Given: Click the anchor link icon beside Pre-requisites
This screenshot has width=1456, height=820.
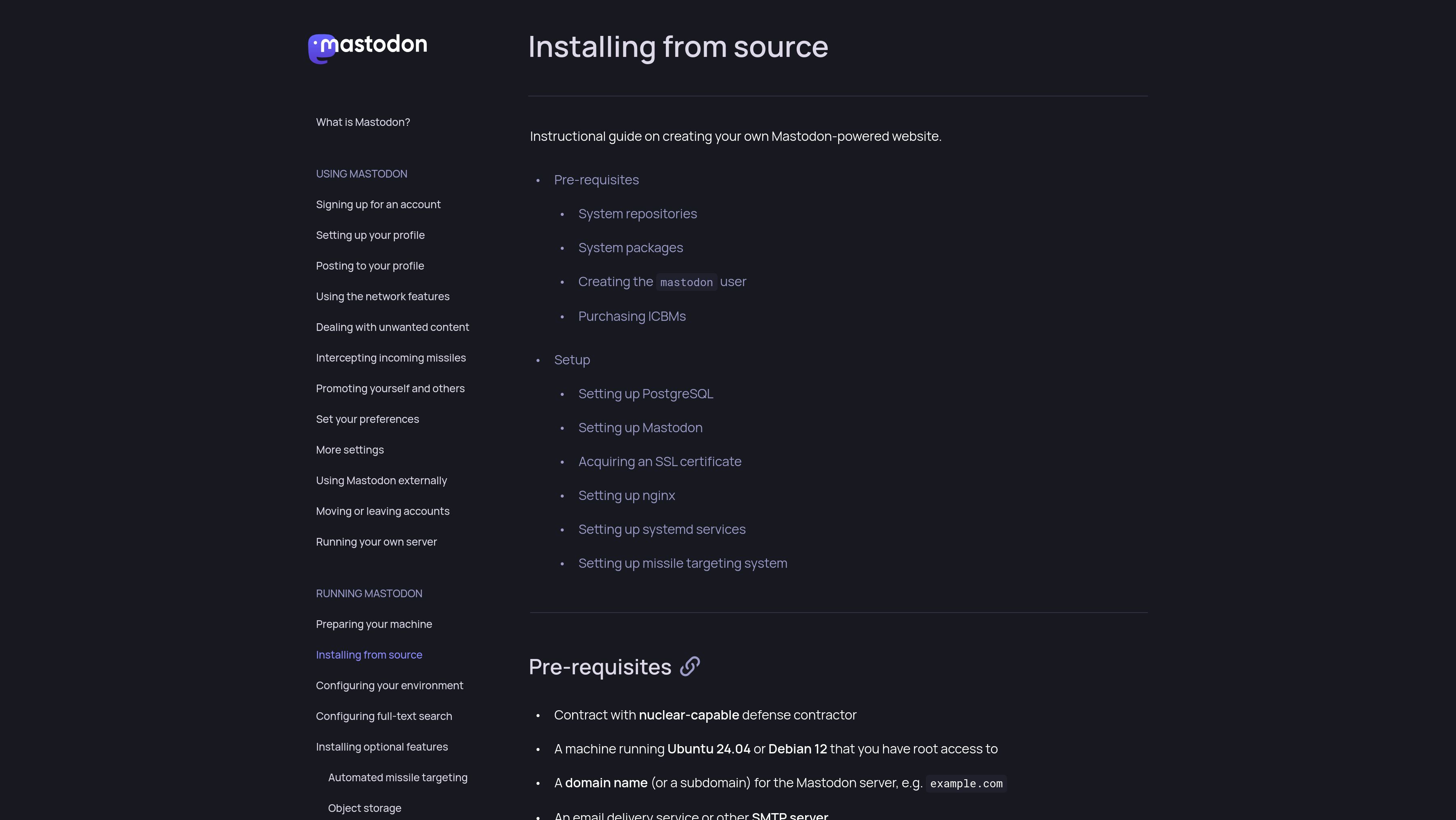Looking at the screenshot, I should (x=690, y=666).
